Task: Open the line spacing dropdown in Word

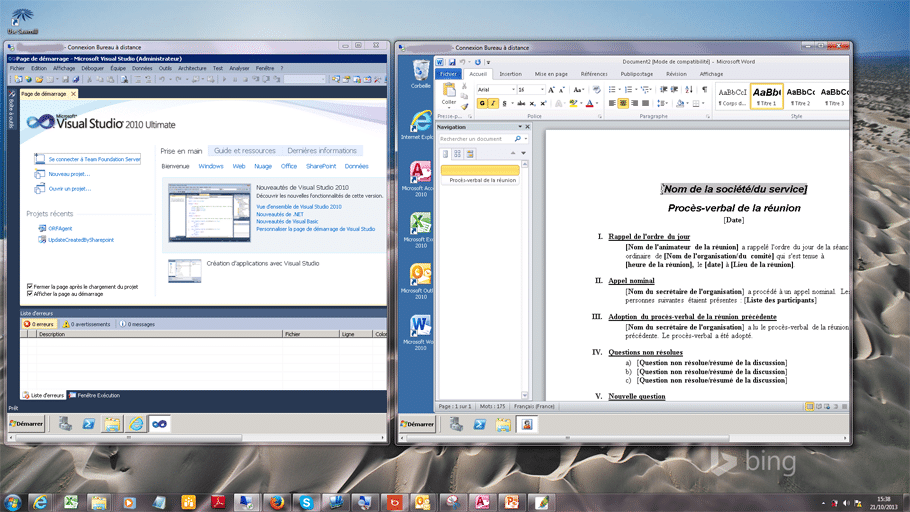Action: pyautogui.click(x=662, y=103)
